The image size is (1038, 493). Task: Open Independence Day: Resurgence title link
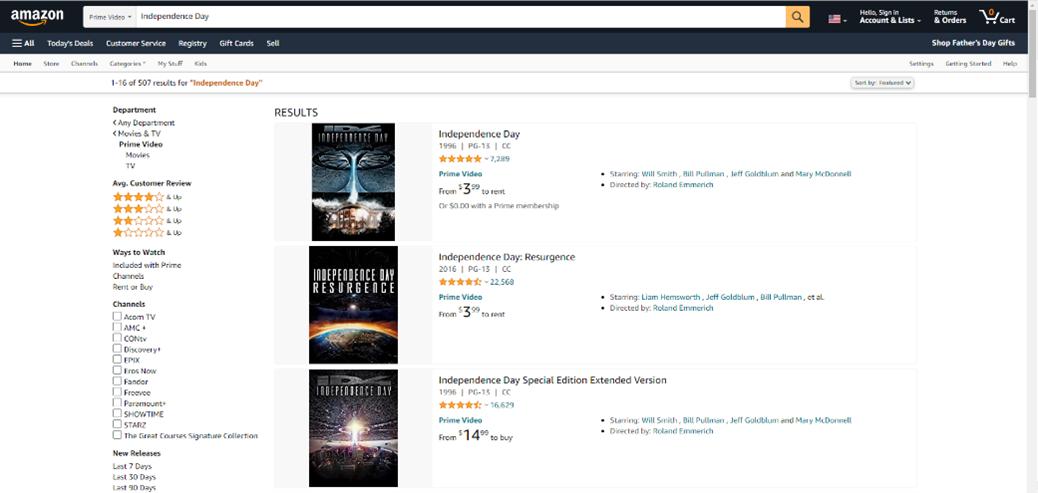(x=507, y=257)
